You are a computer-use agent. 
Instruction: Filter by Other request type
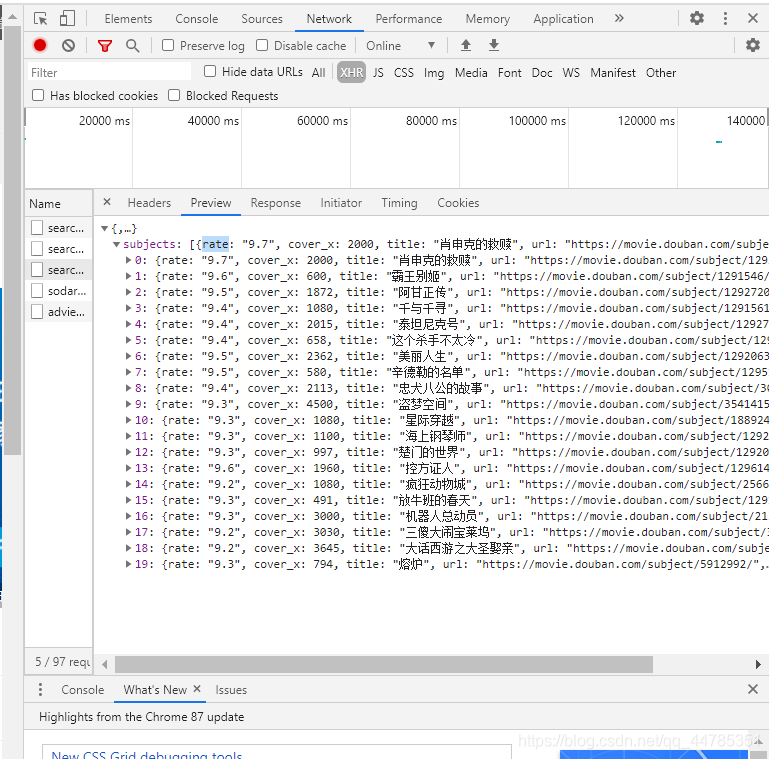(661, 73)
